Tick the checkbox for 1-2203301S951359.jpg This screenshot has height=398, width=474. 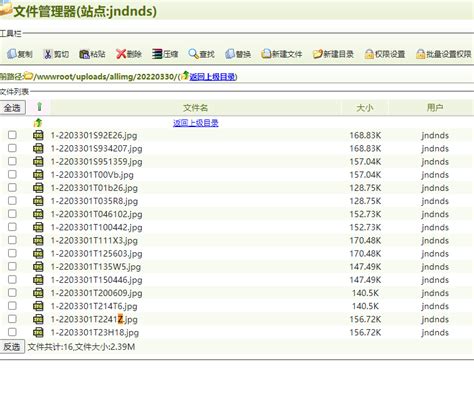(x=12, y=161)
